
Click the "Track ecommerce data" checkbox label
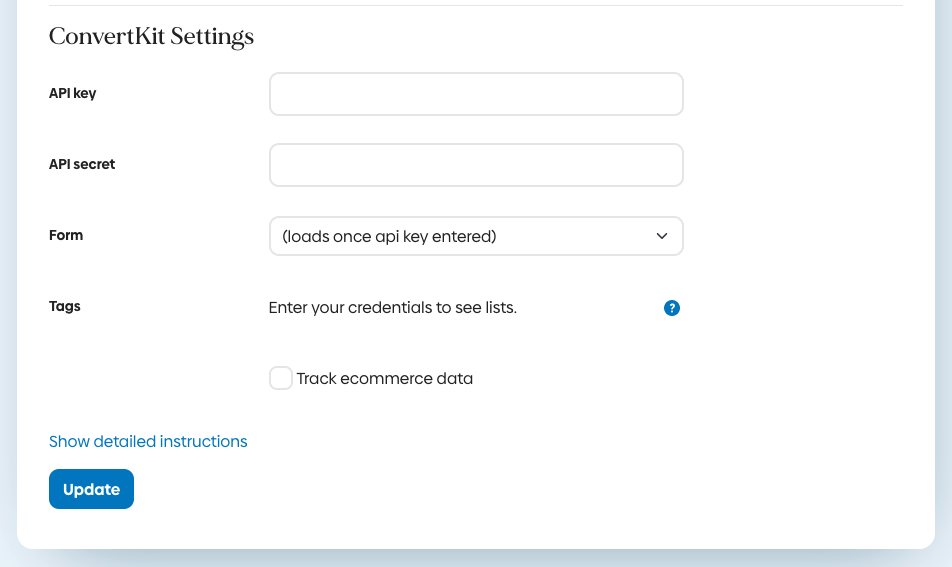(x=385, y=379)
